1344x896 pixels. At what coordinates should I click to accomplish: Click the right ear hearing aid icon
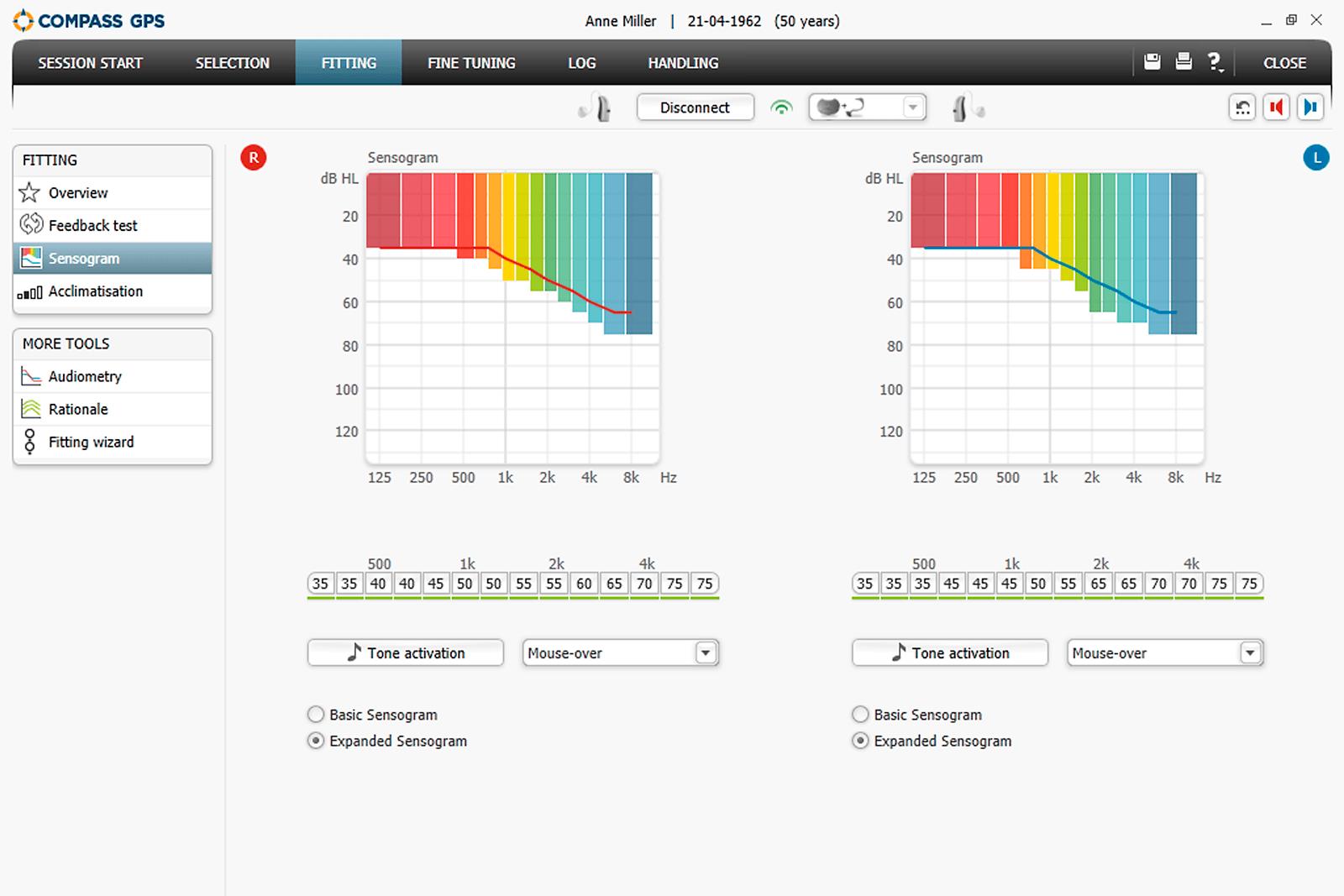[x=598, y=108]
